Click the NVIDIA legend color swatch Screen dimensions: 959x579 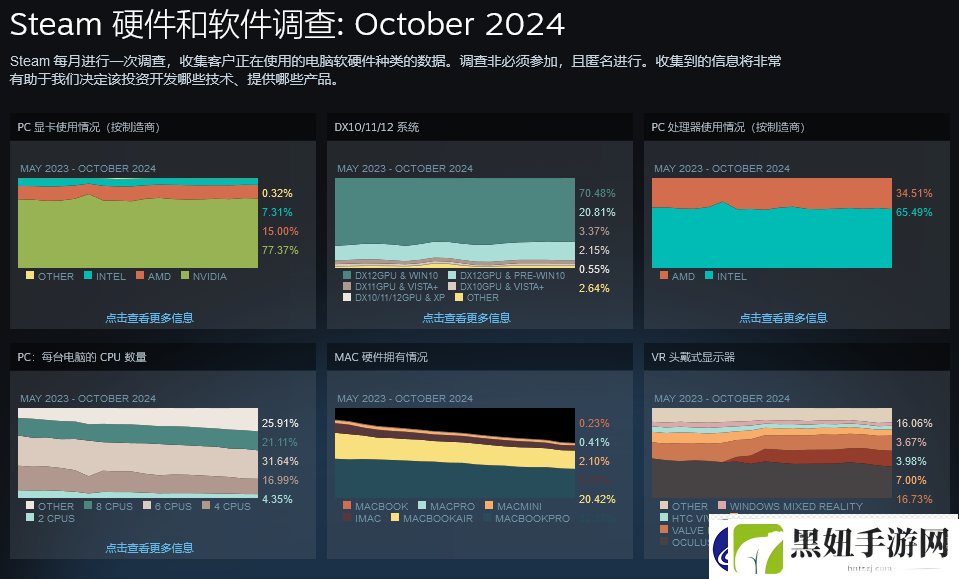click(x=185, y=275)
